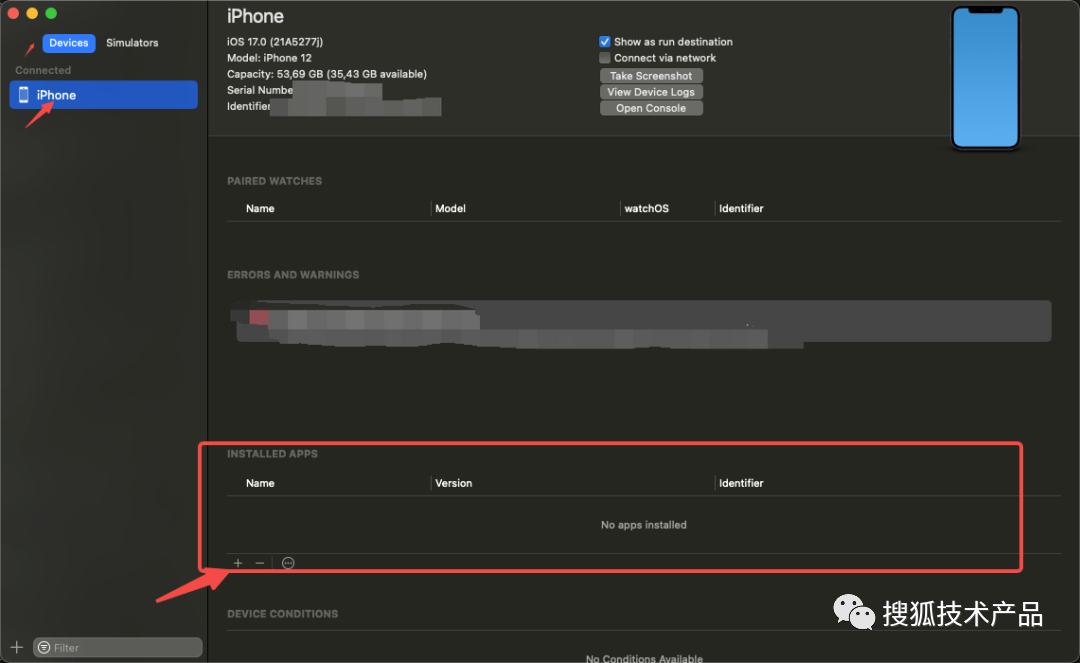Viewport: 1080px width, 663px height.
Task: Click the No apps installed text
Action: (643, 525)
